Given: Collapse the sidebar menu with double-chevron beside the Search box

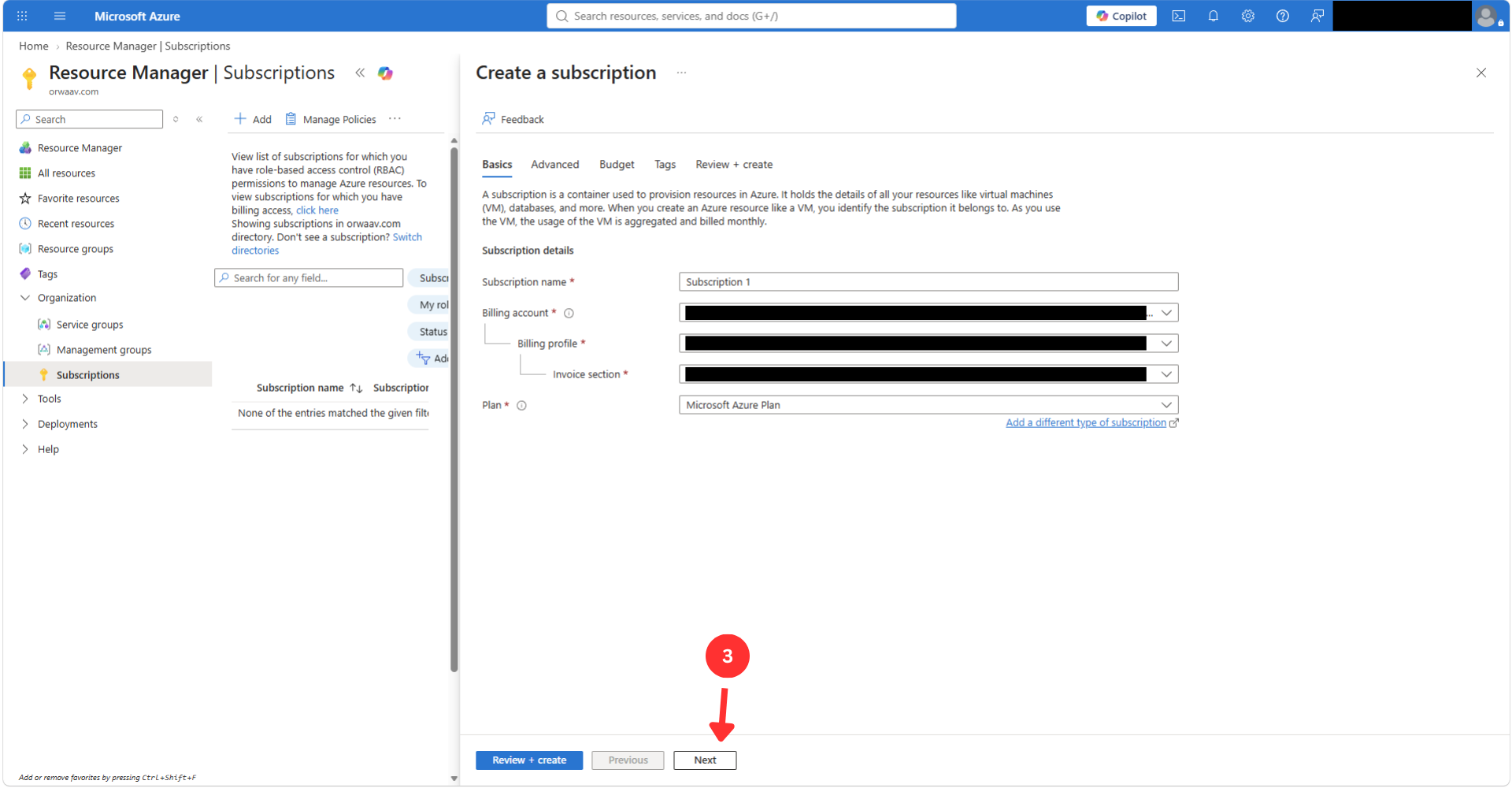Looking at the screenshot, I should pyautogui.click(x=199, y=119).
